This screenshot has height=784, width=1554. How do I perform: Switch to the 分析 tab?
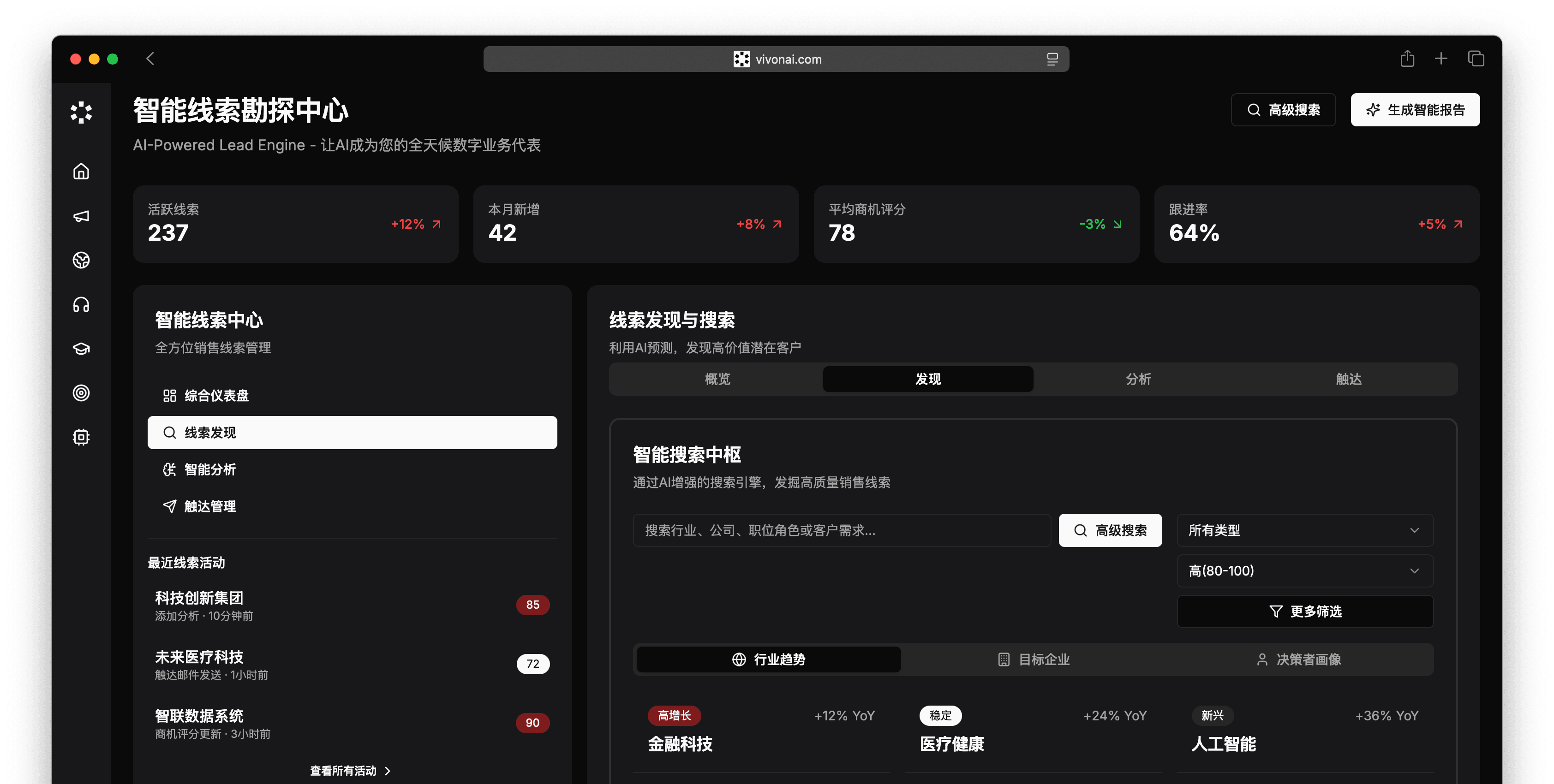[x=1138, y=379]
